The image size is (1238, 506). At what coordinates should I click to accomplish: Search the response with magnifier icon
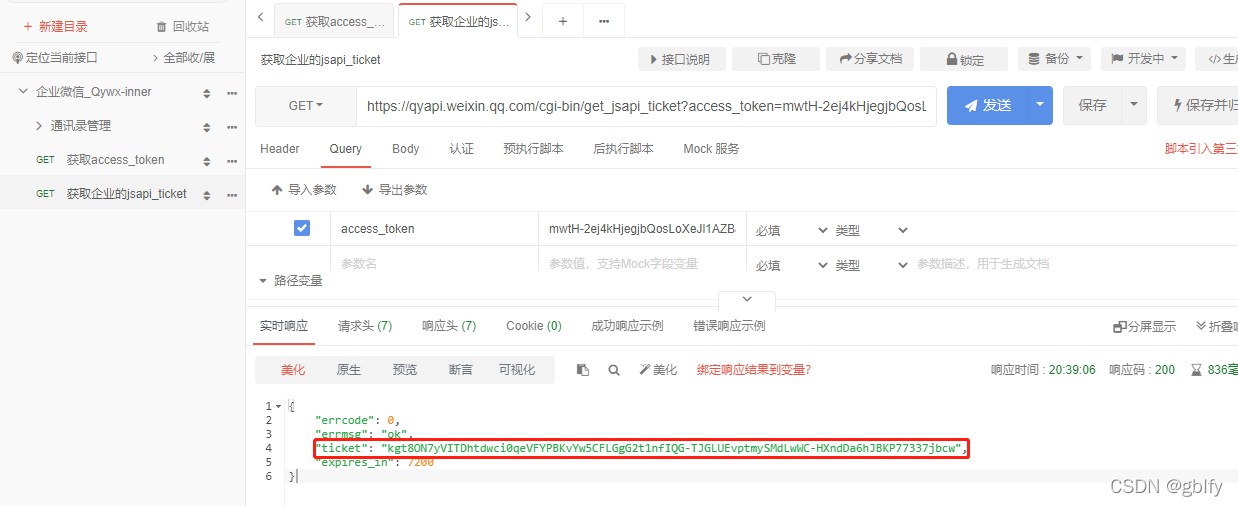[x=614, y=370]
